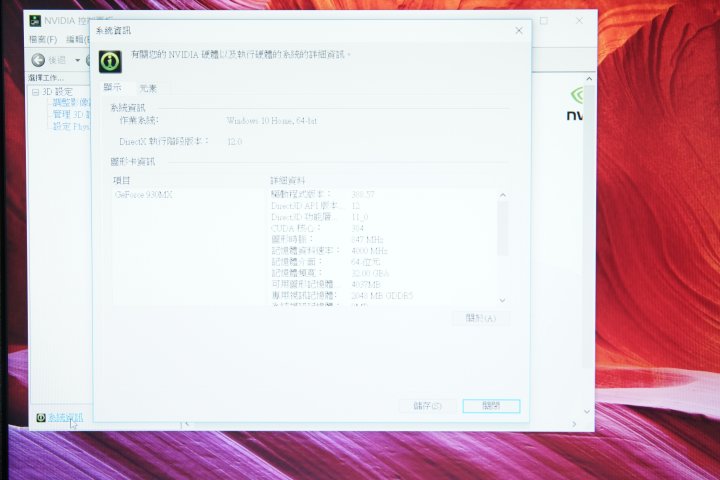Open 設定 PhysX in the tree
Viewport: 720px width, 480px height.
71,126
